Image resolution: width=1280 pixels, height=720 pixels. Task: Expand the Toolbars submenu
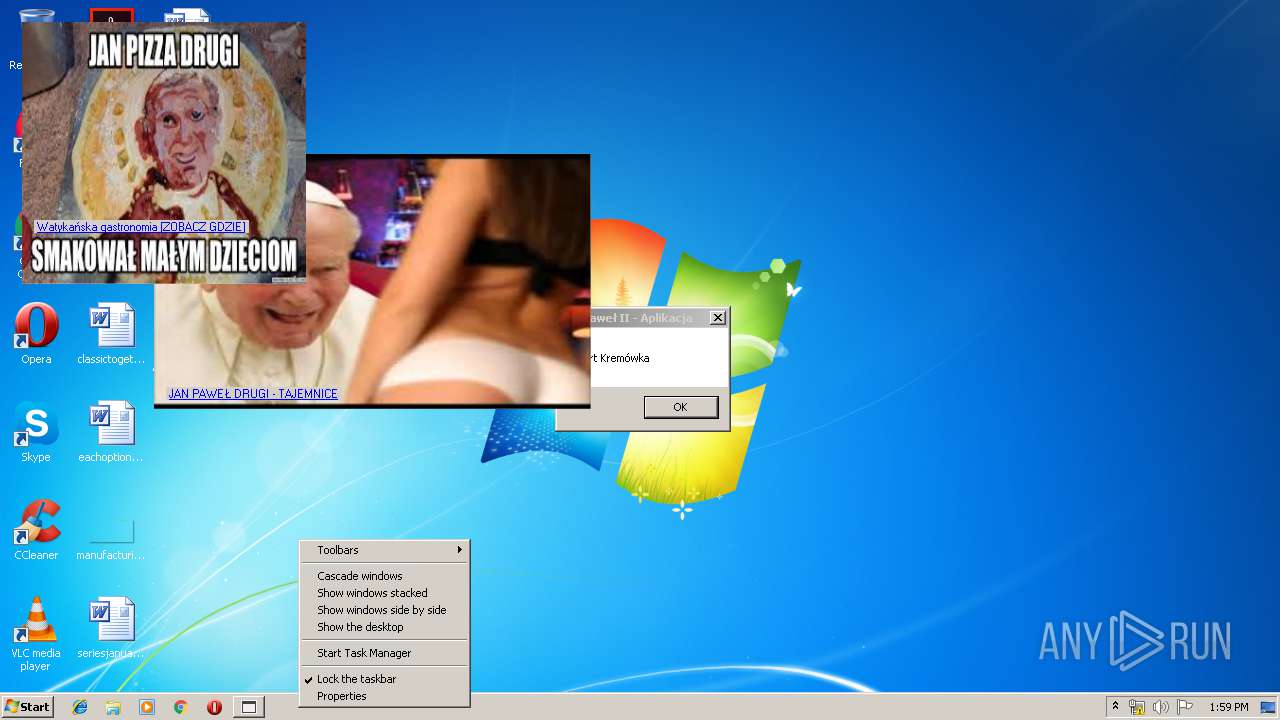pos(384,550)
